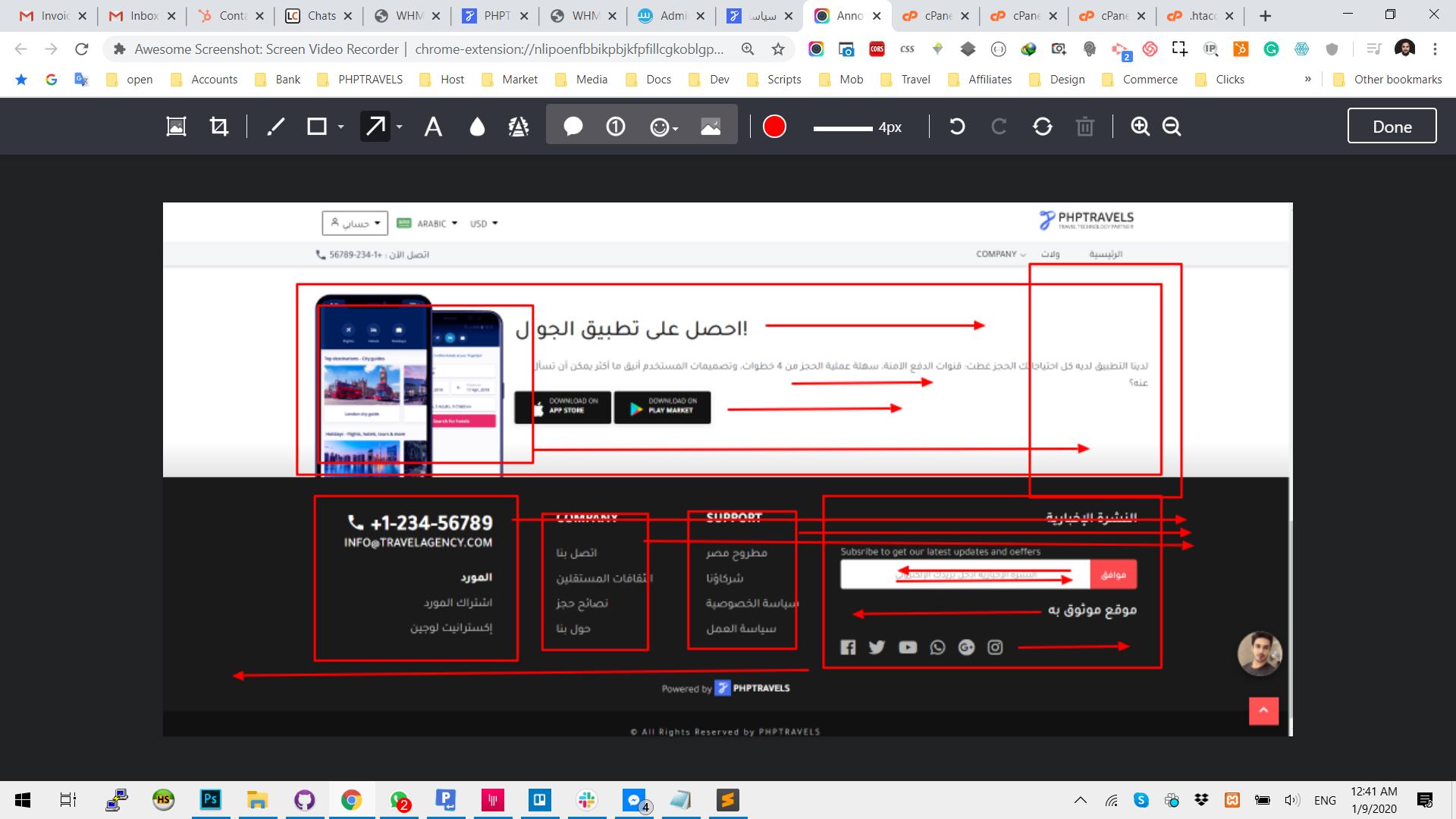Expand the rectangle shape dropdown arrow
The width and height of the screenshot is (1456, 819).
(x=341, y=127)
